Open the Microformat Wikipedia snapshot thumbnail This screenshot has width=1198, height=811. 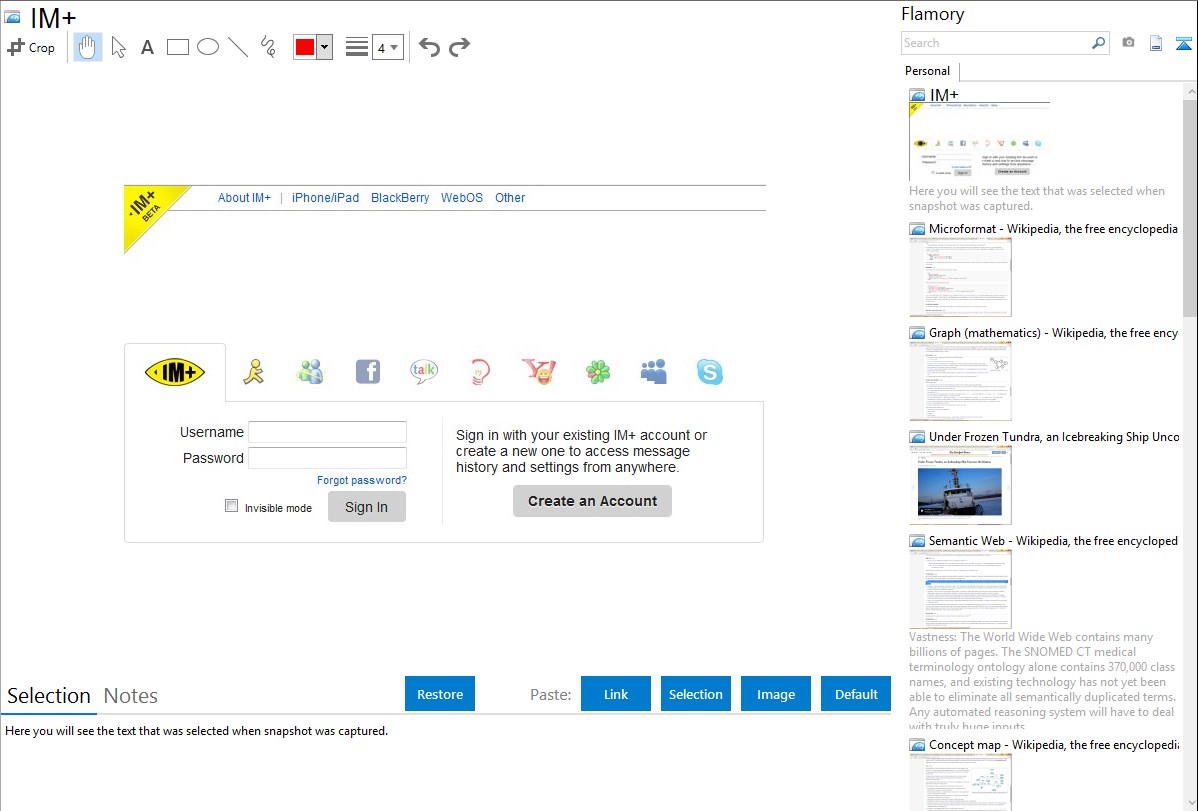960,277
